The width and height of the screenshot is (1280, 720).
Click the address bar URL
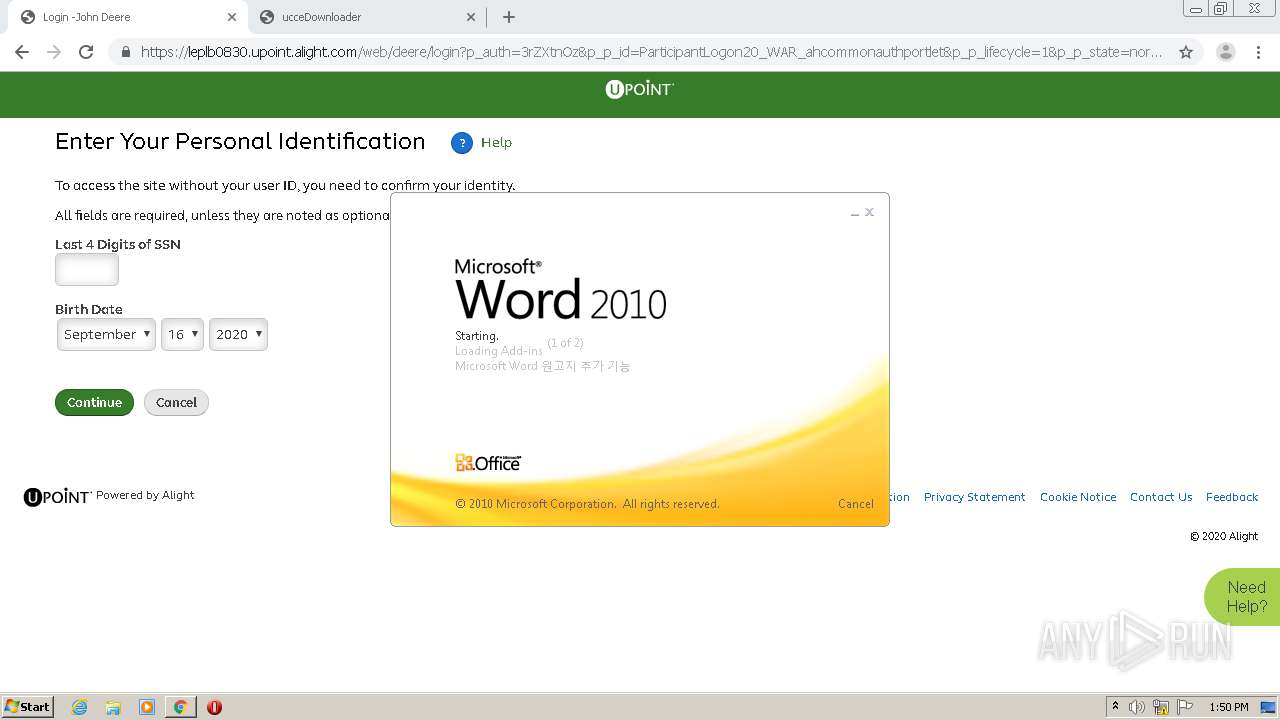(x=651, y=52)
